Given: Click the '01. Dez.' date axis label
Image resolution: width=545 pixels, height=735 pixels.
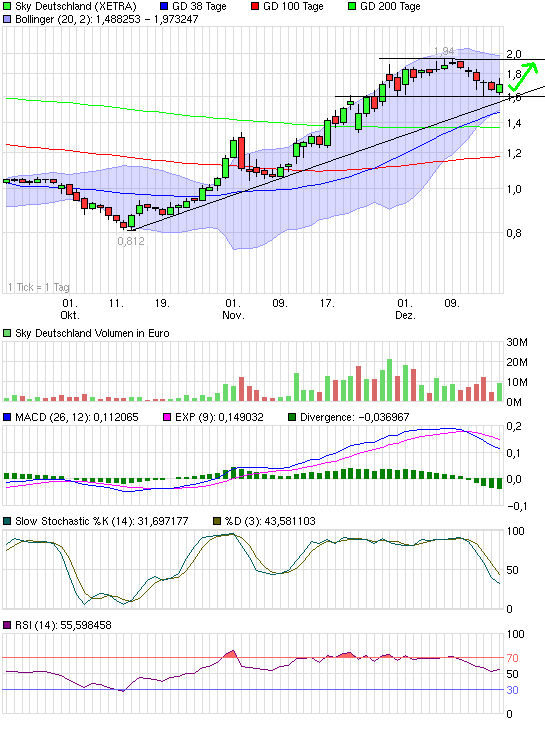Looking at the screenshot, I should pos(405,309).
